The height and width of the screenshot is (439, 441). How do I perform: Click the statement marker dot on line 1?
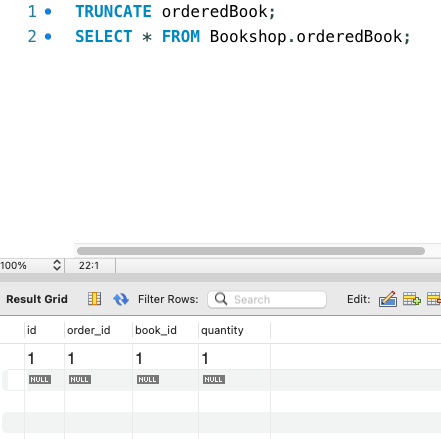(48, 12)
